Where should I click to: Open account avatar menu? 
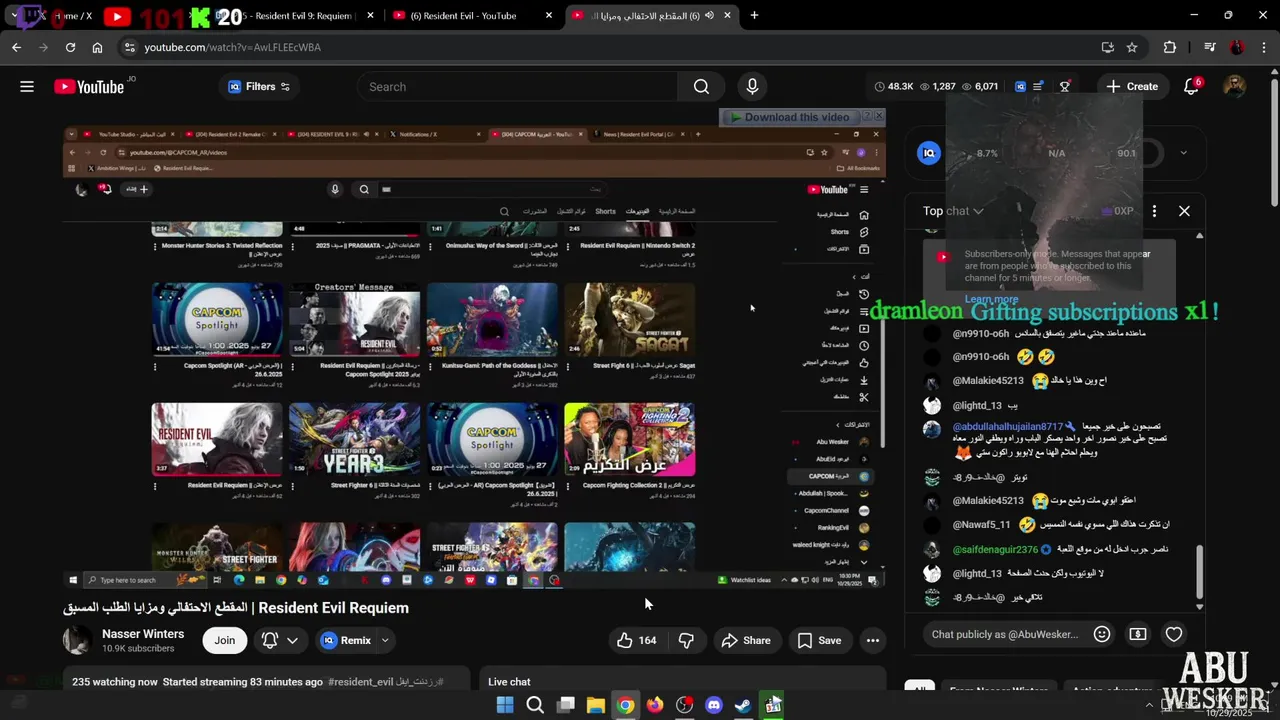pyautogui.click(x=1234, y=87)
